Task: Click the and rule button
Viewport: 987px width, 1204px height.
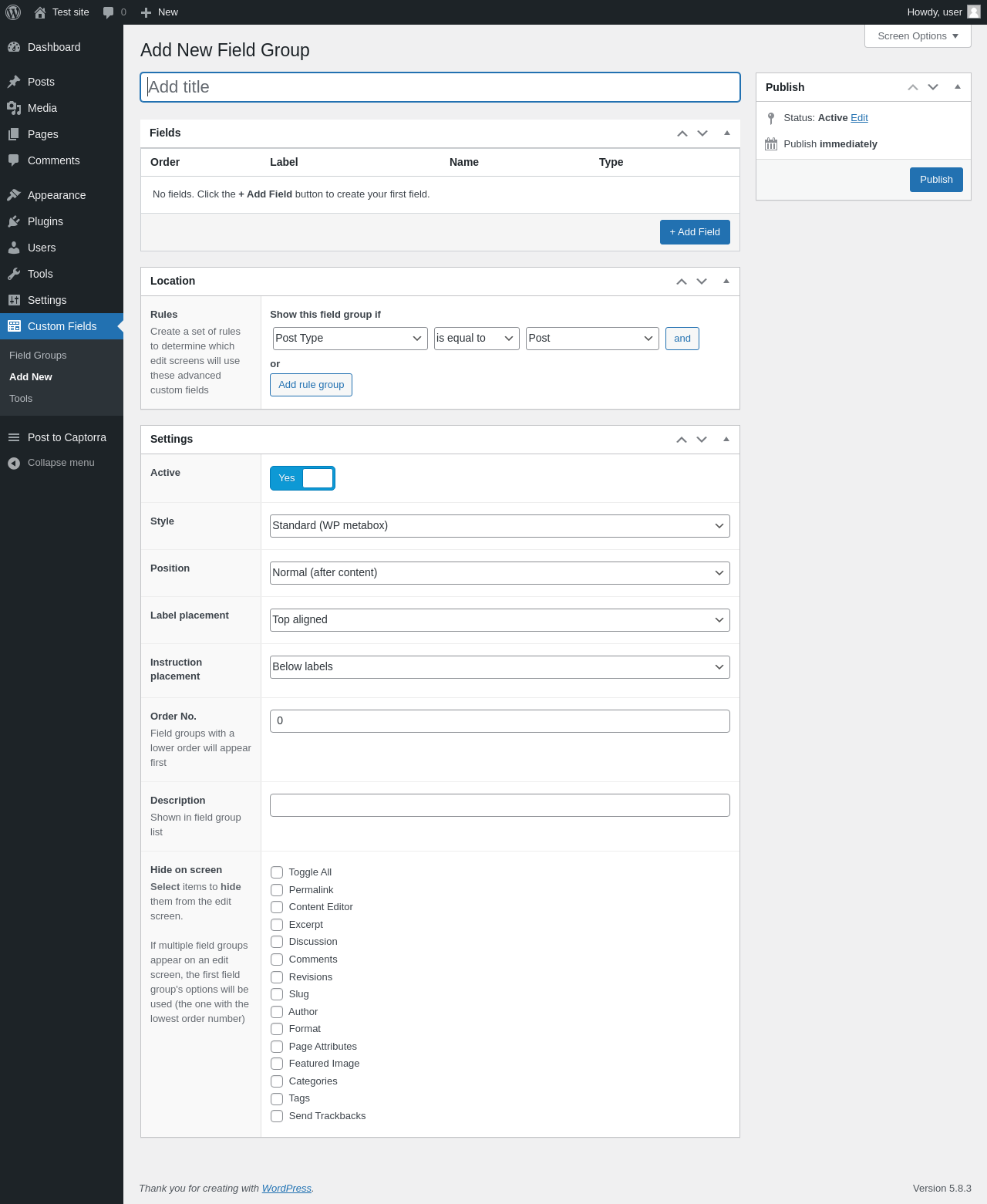Action: (682, 339)
